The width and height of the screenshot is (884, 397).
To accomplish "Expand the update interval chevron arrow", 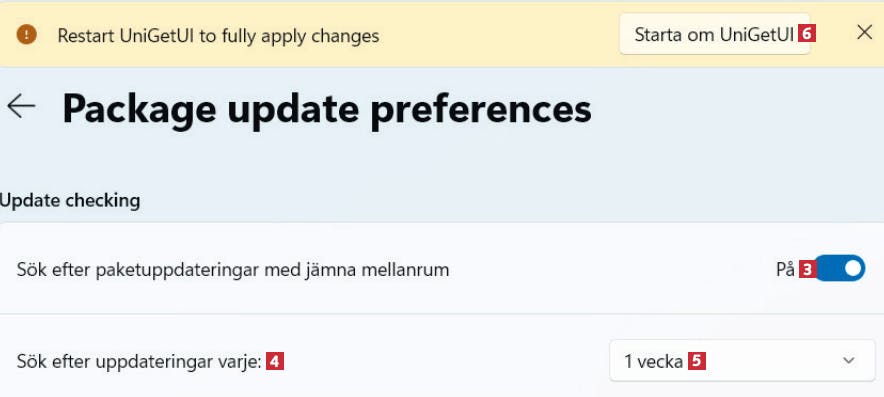I will pyautogui.click(x=848, y=360).
